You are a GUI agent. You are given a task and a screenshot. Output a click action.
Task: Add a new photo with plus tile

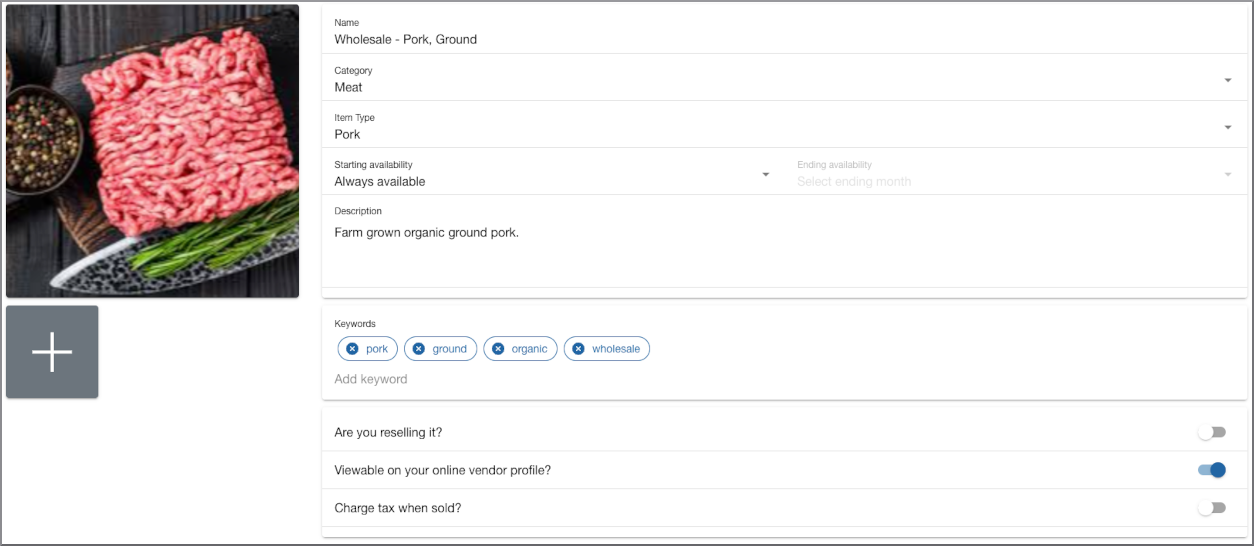[x=52, y=352]
